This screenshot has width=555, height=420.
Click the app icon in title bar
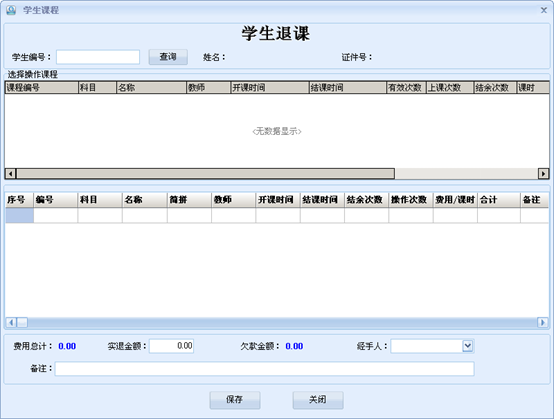coord(11,10)
